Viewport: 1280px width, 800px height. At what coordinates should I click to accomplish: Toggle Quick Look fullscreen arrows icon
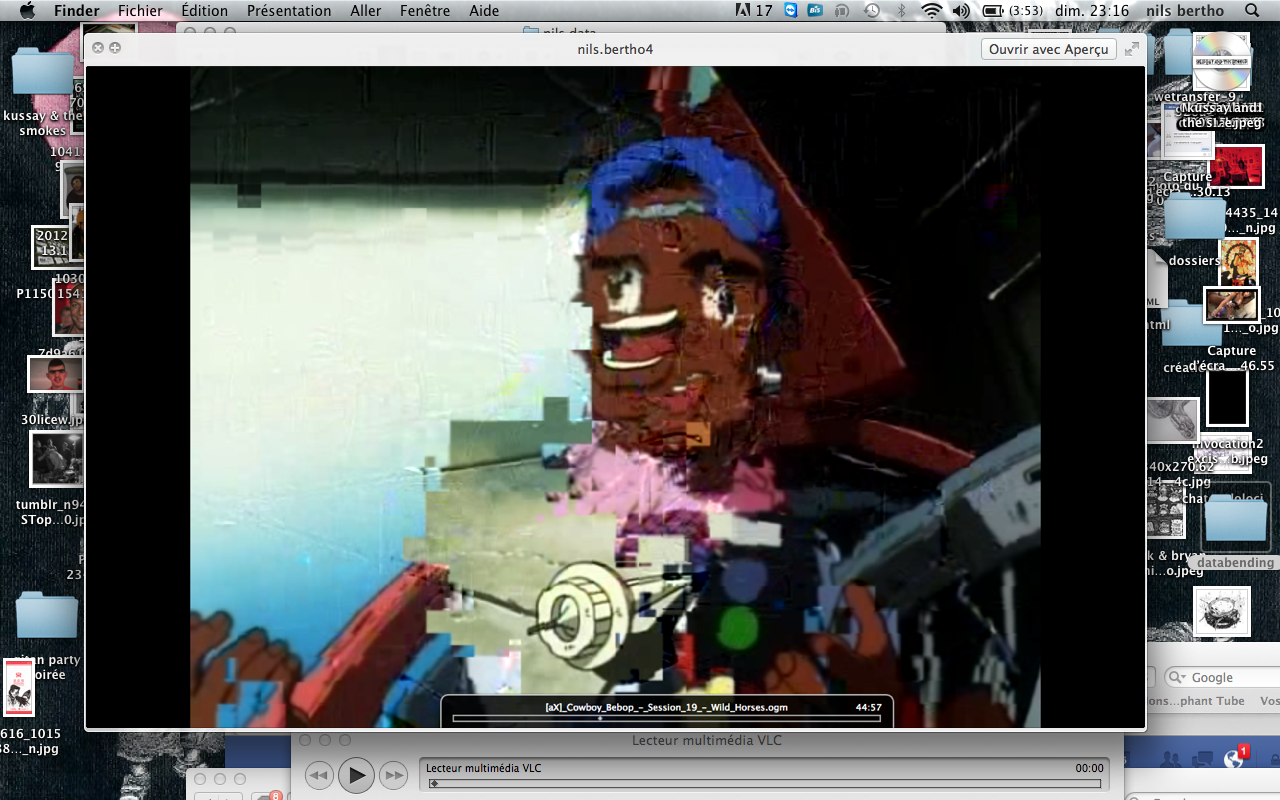(x=1132, y=49)
